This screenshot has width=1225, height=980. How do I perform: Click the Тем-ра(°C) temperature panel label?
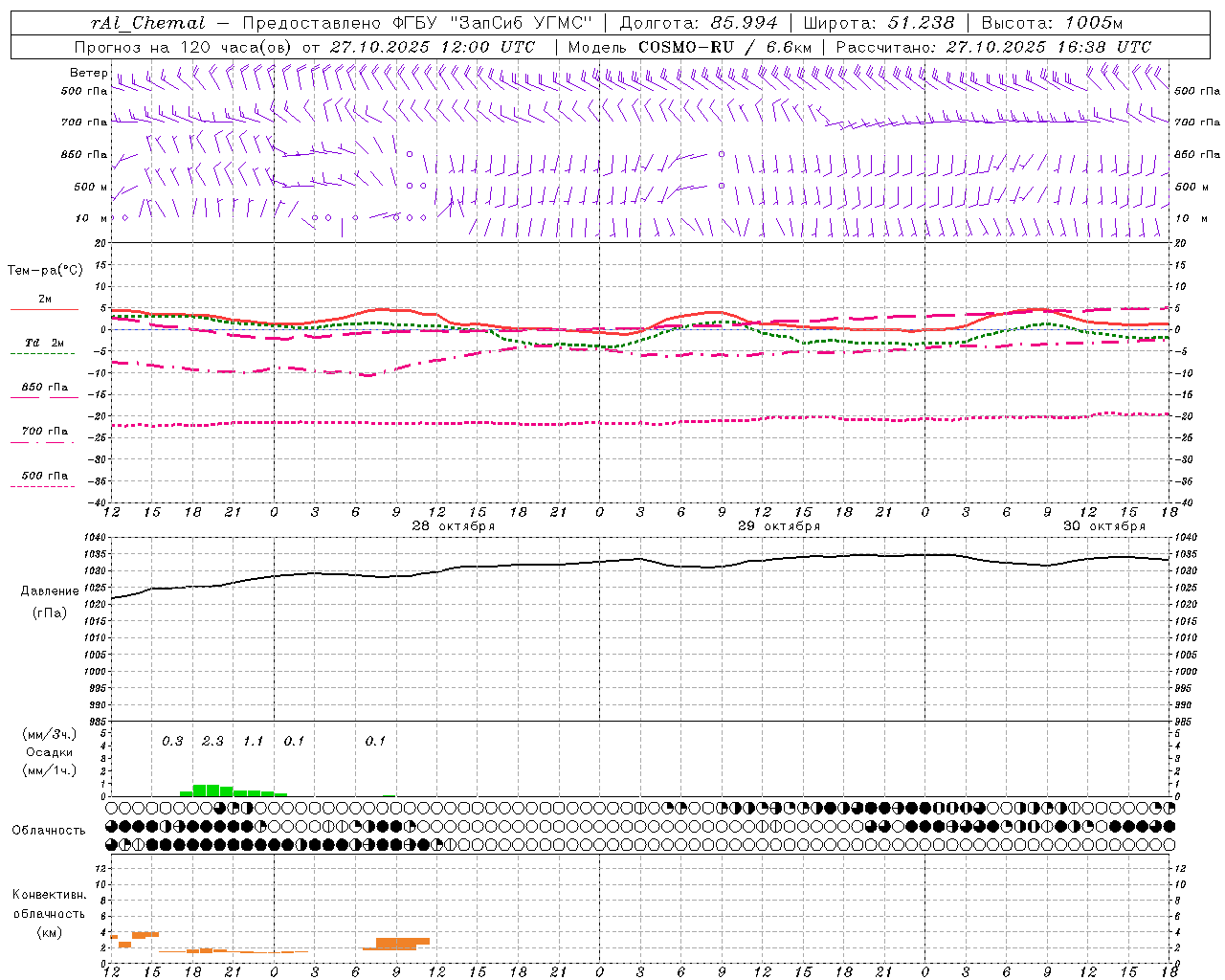(45, 271)
